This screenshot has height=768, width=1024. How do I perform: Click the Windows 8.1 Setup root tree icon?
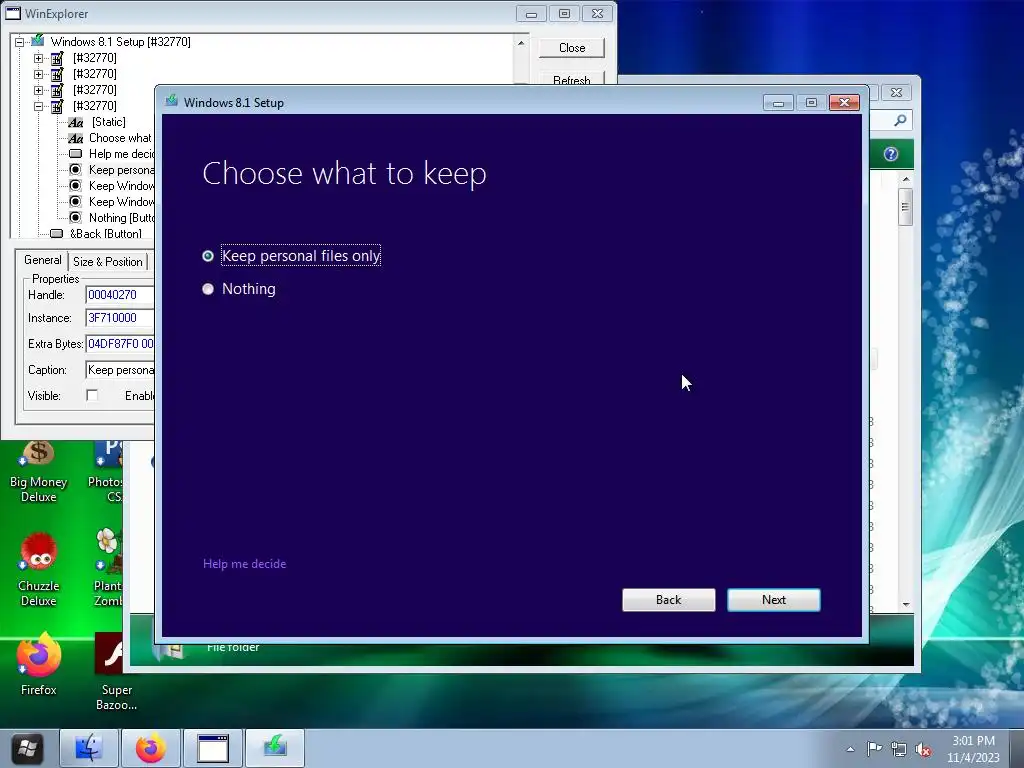(38, 41)
